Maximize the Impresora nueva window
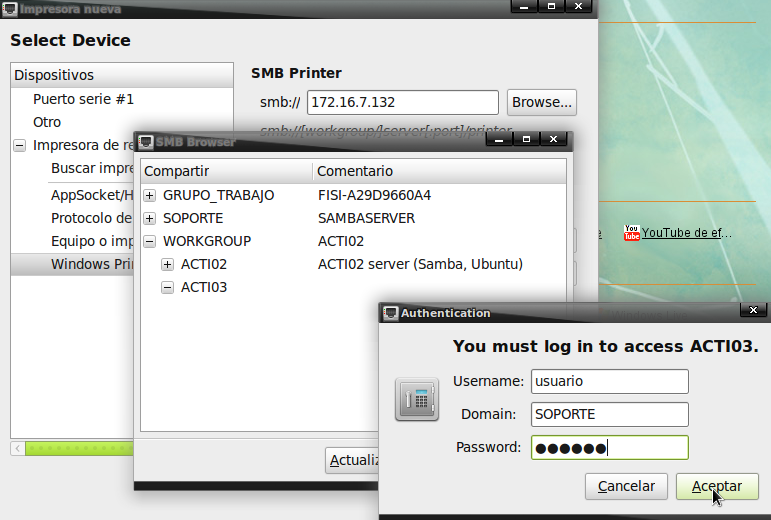The height and width of the screenshot is (520, 771). pos(551,6)
